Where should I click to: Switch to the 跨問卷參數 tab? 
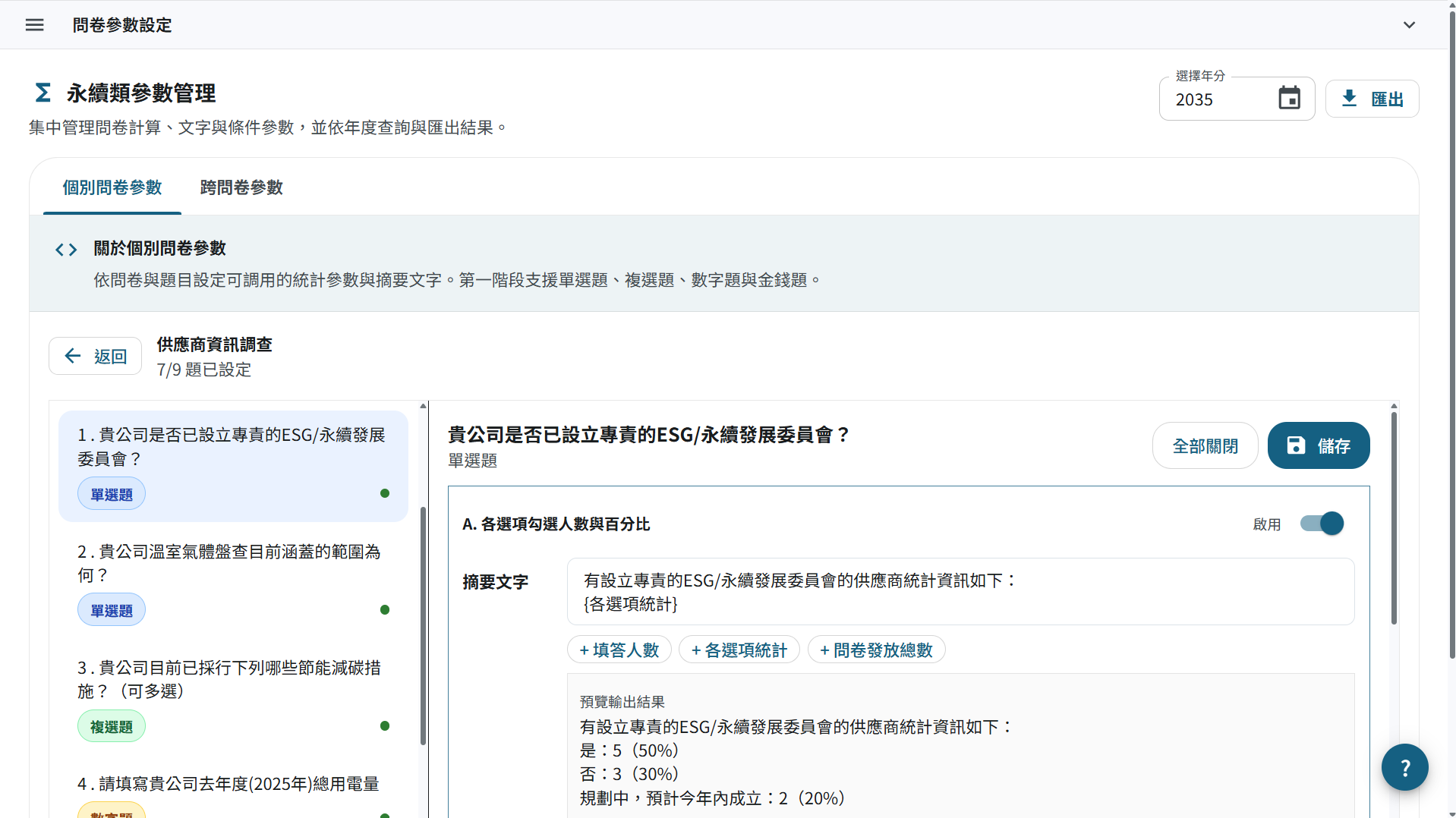point(241,187)
